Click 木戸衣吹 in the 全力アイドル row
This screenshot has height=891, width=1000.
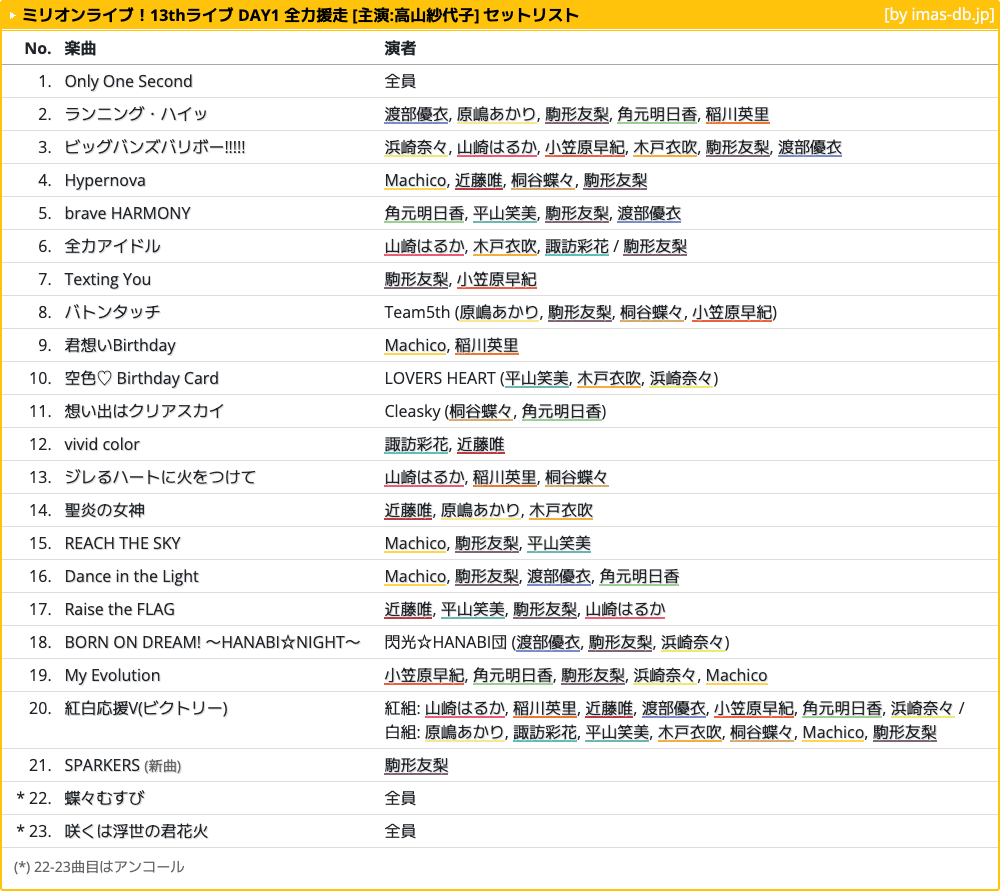pos(505,246)
